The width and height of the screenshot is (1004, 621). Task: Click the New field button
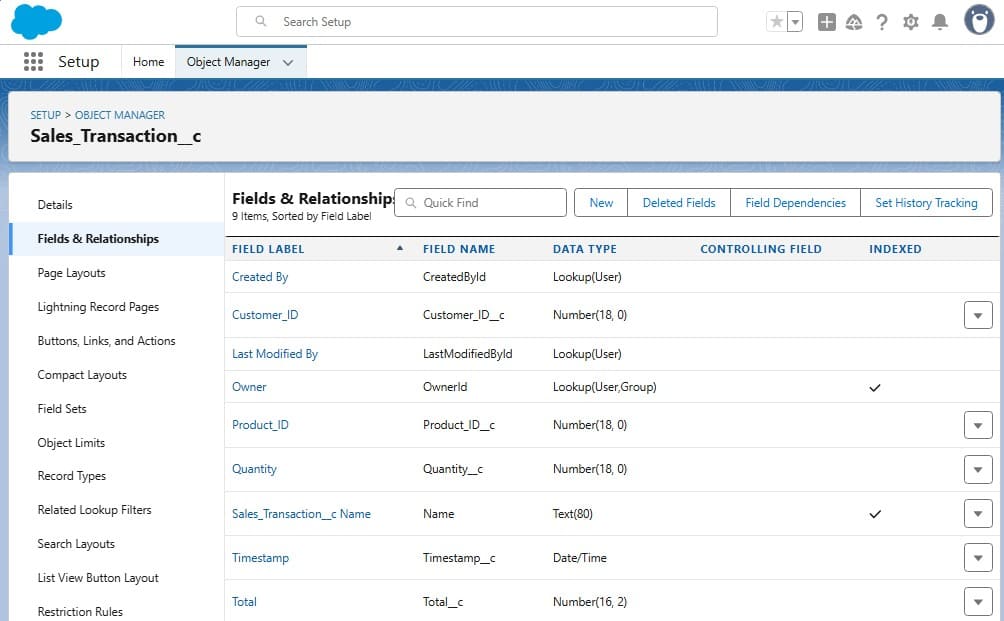tap(601, 202)
